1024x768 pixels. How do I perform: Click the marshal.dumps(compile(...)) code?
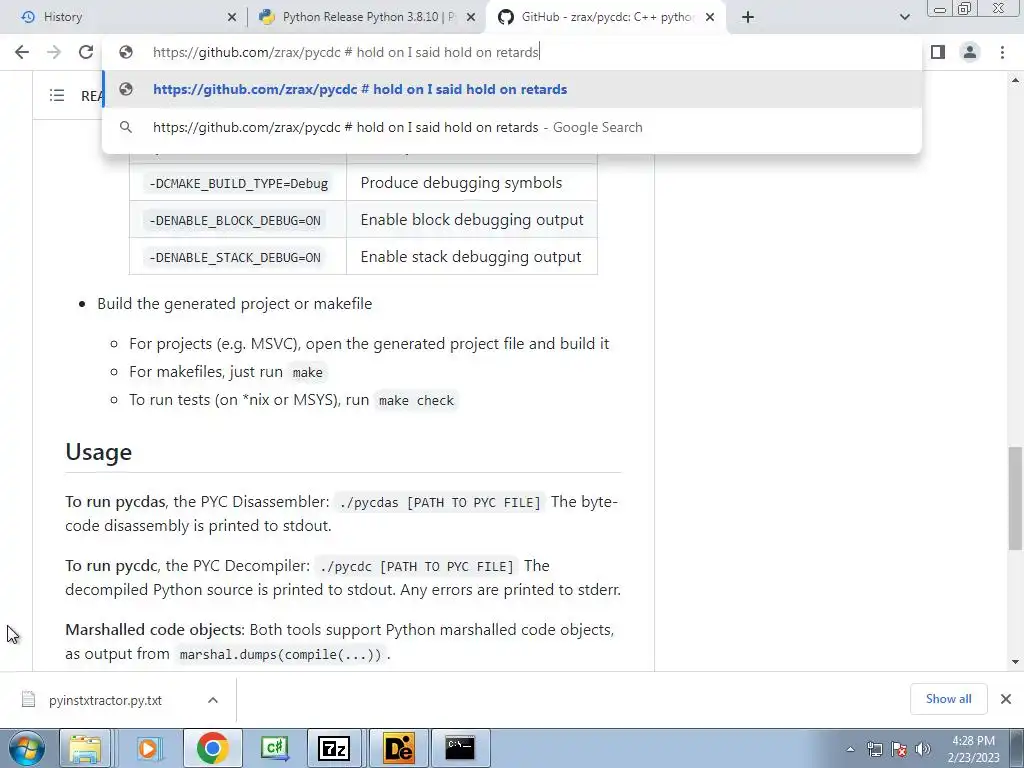pyautogui.click(x=280, y=654)
